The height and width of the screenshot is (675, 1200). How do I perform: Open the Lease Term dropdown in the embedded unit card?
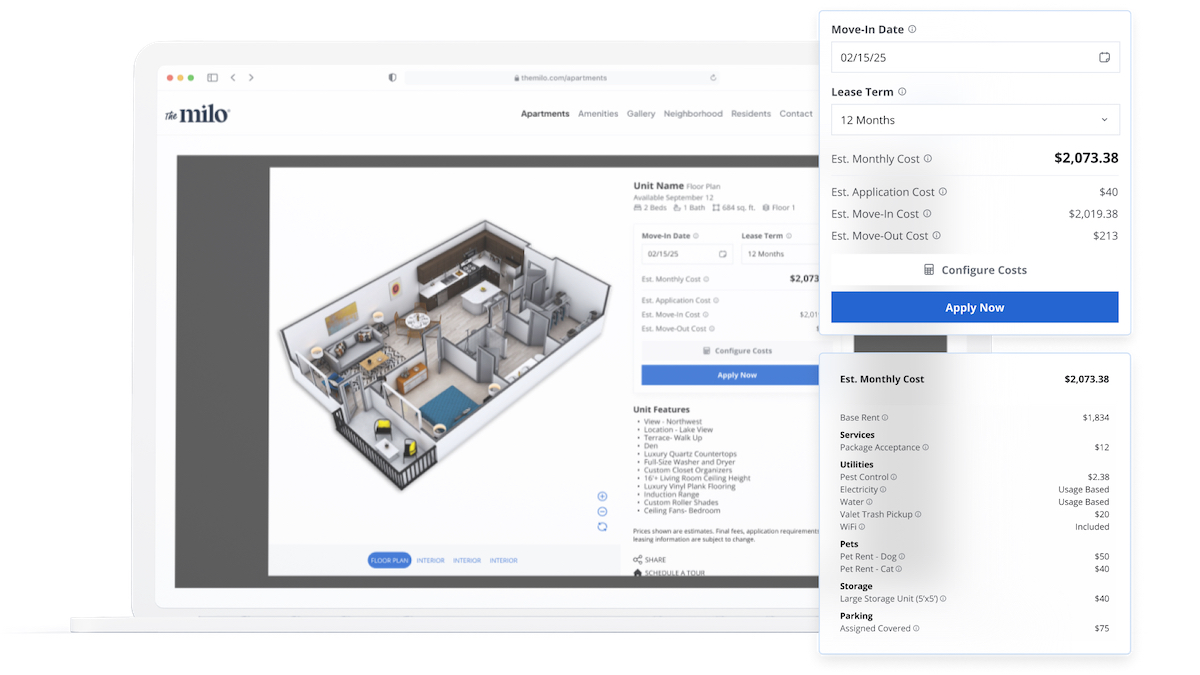click(x=775, y=253)
